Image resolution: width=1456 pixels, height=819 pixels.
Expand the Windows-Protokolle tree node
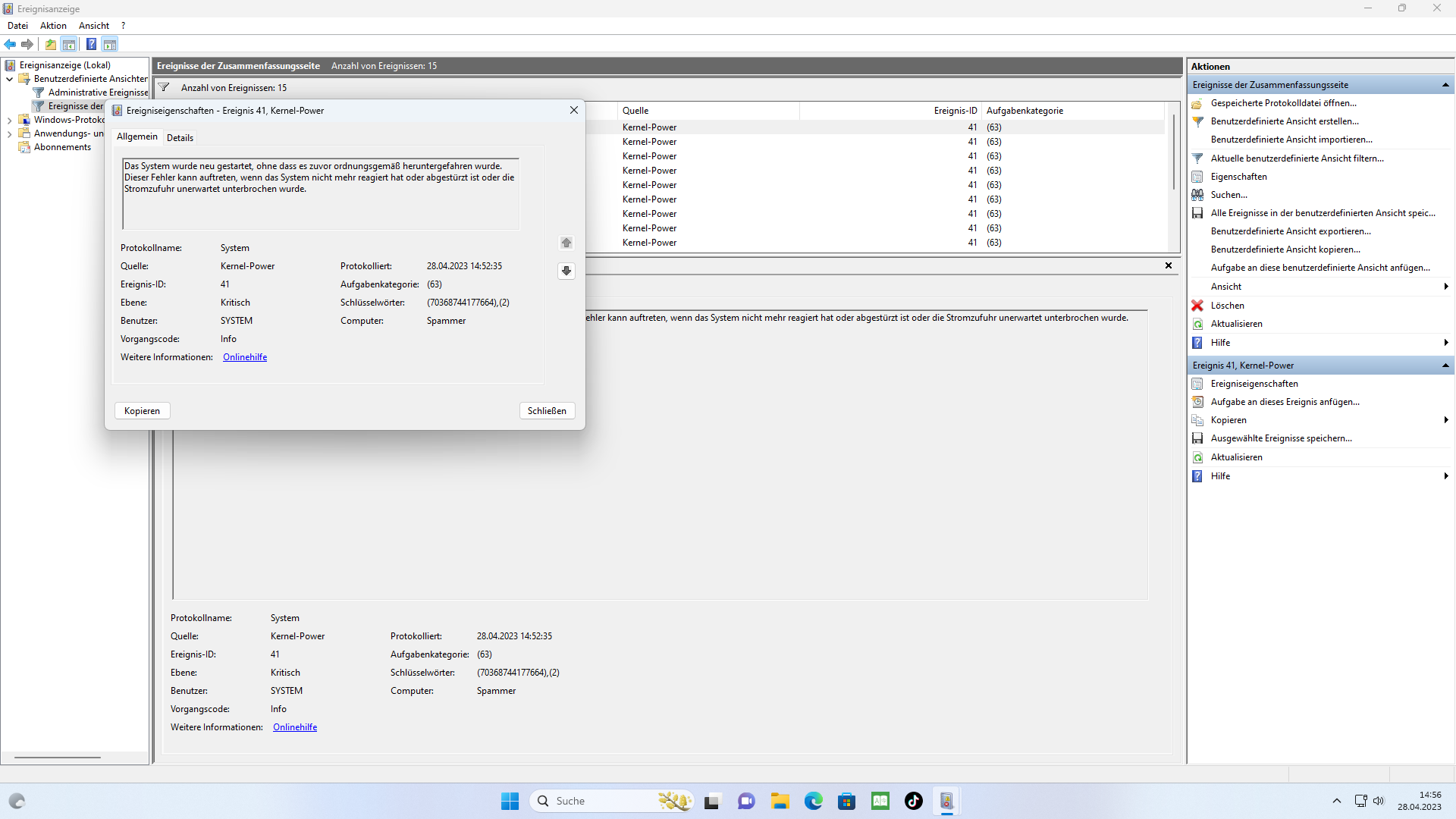pos(9,120)
